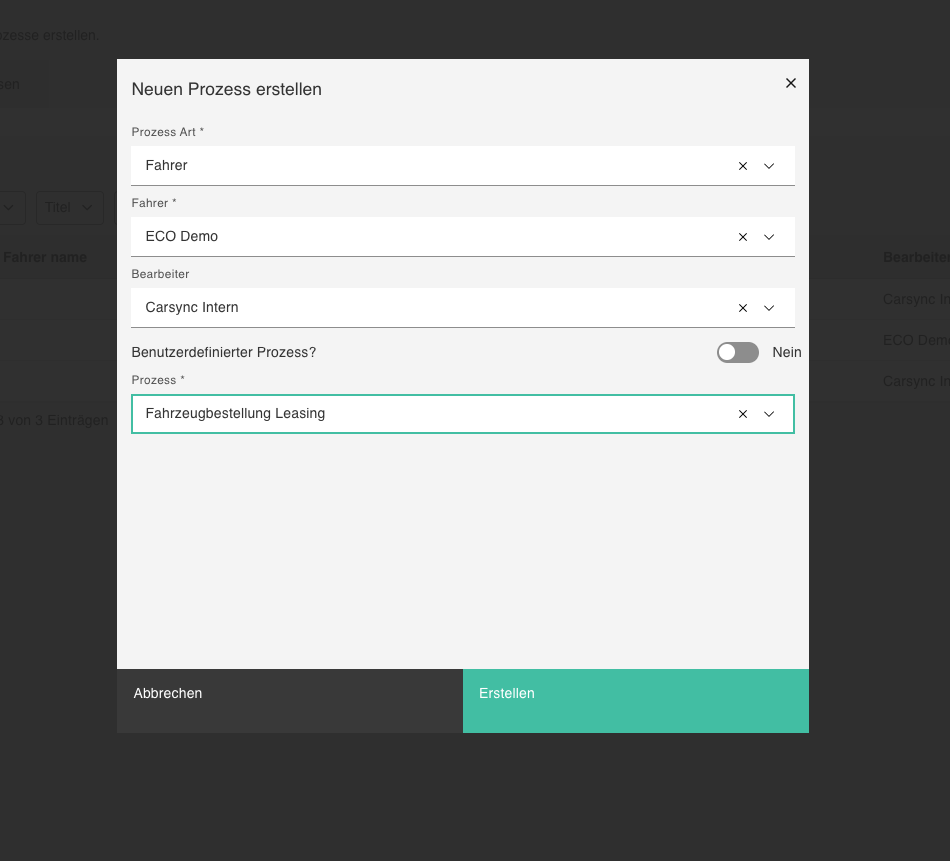Clear the Prozess Art field value Fahrer
This screenshot has height=861, width=950.
[x=743, y=166]
